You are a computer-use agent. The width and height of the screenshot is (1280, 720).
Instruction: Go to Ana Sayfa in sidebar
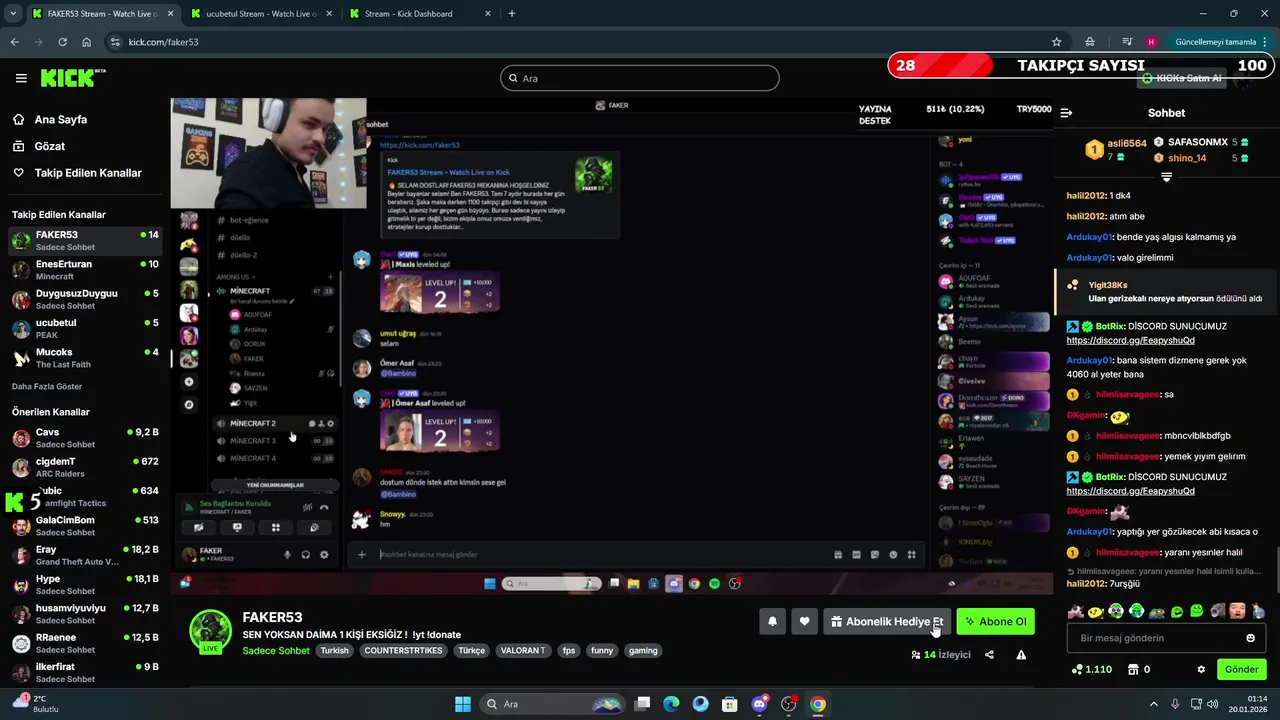61,119
